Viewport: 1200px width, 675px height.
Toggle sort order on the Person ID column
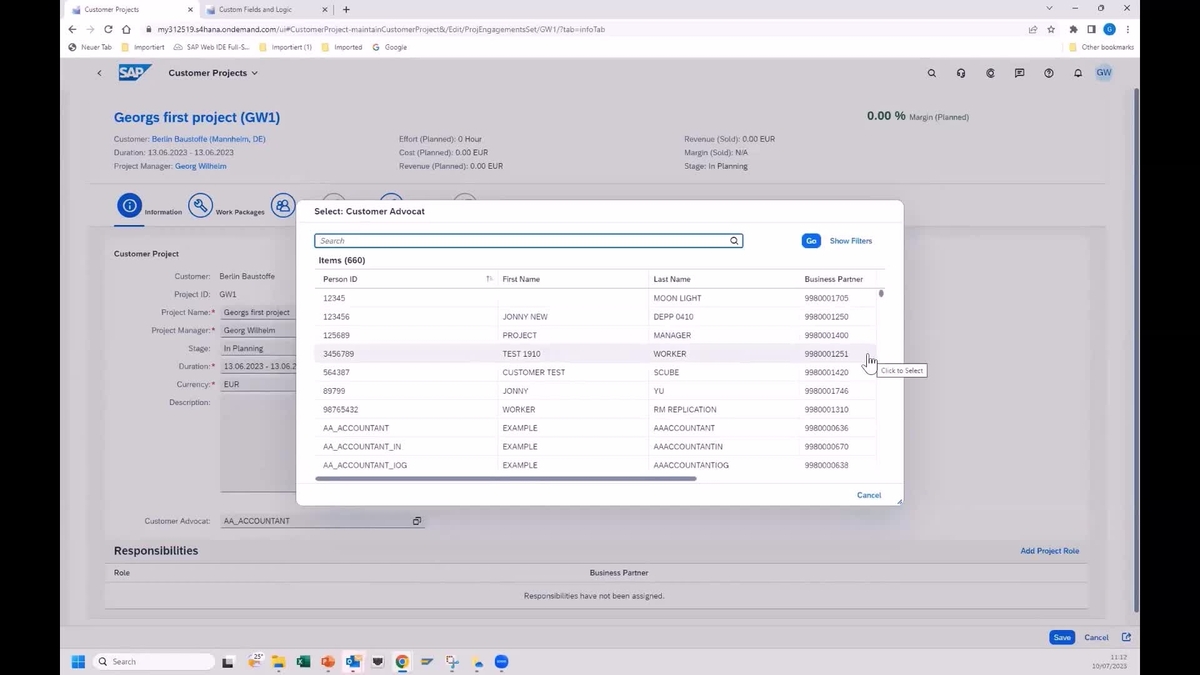pos(489,278)
